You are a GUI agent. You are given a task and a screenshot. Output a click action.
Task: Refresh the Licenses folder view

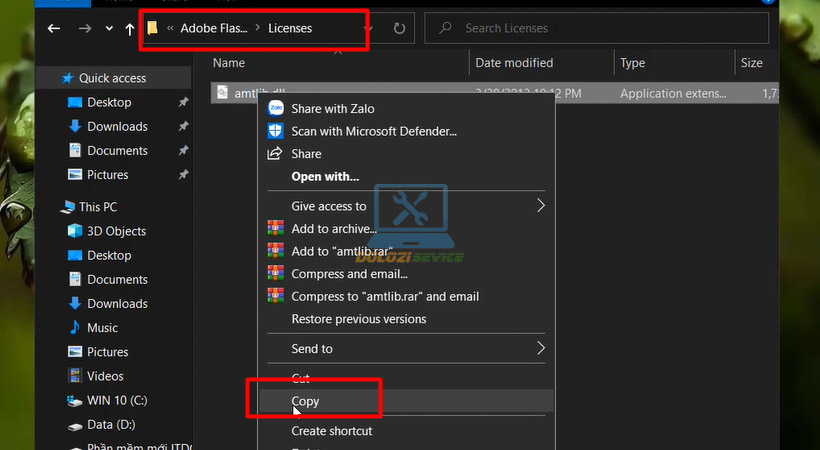[397, 29]
